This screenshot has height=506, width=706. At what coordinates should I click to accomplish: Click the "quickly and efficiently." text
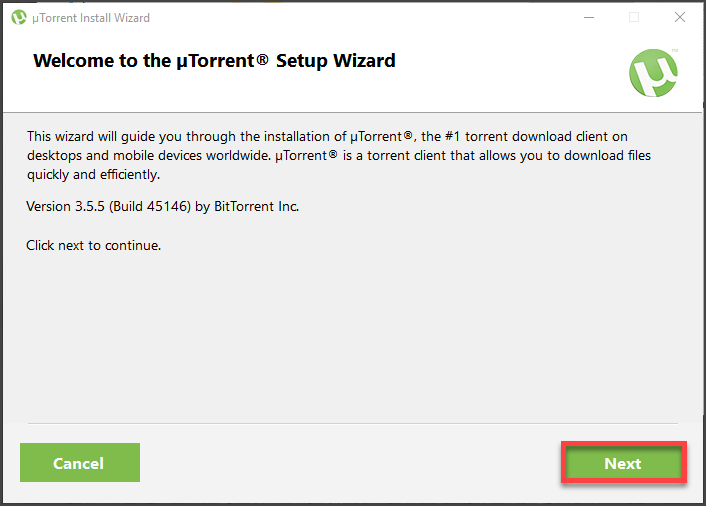[94, 175]
